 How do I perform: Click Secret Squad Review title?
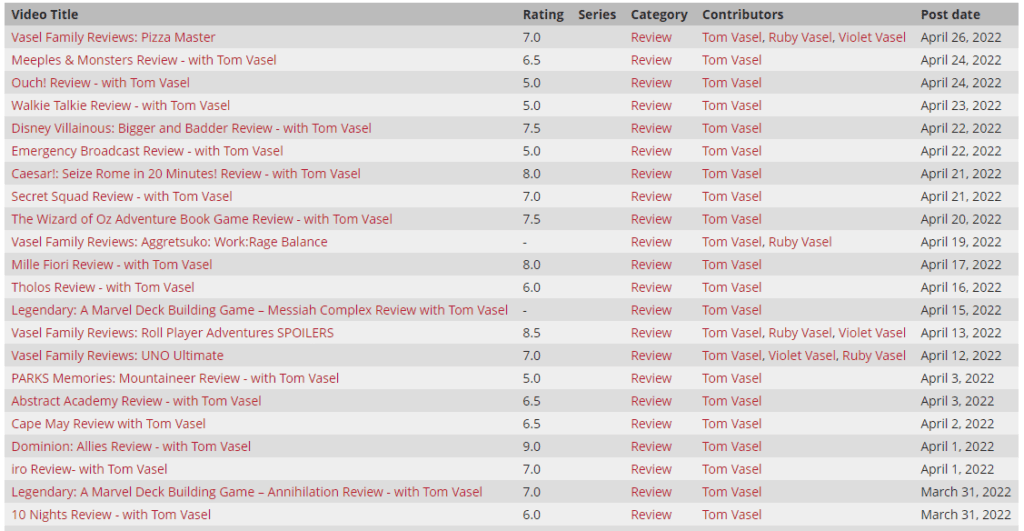(x=121, y=197)
